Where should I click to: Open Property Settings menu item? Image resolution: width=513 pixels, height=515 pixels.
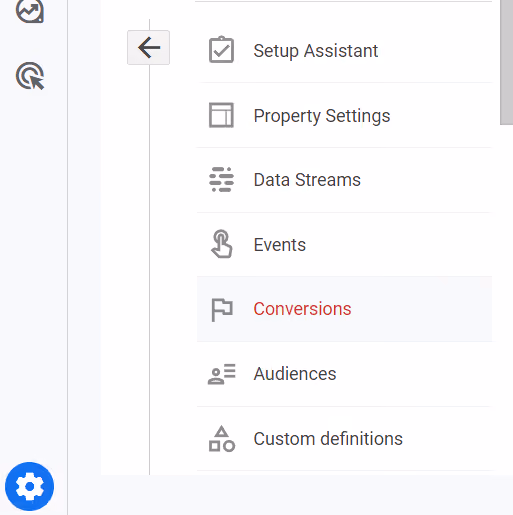pos(344,115)
